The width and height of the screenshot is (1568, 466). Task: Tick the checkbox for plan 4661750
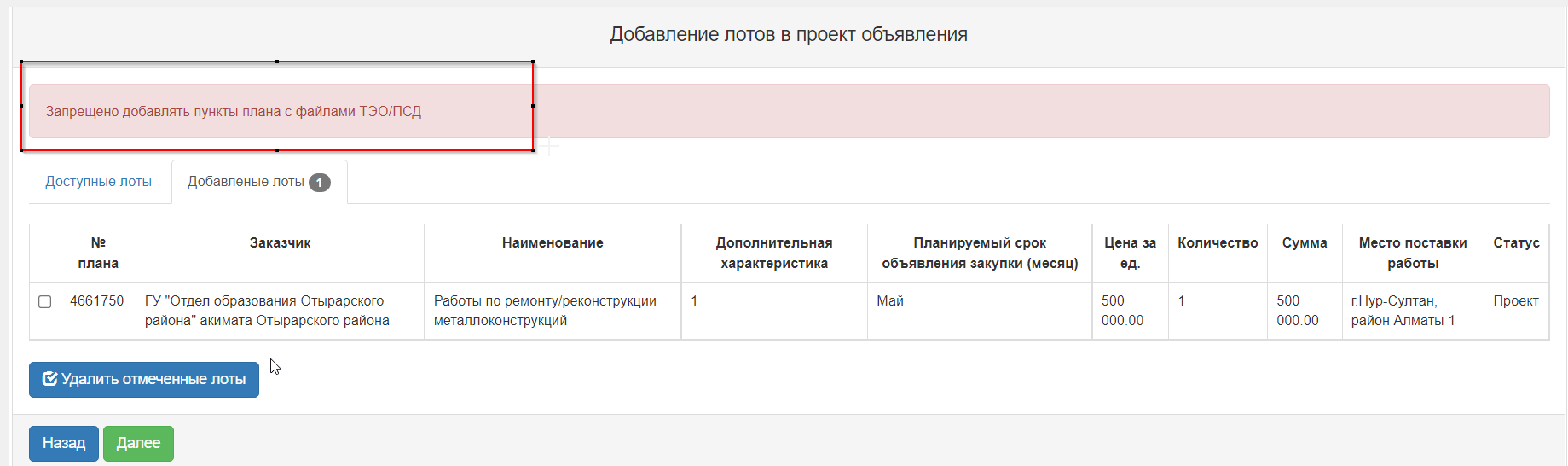coord(45,301)
